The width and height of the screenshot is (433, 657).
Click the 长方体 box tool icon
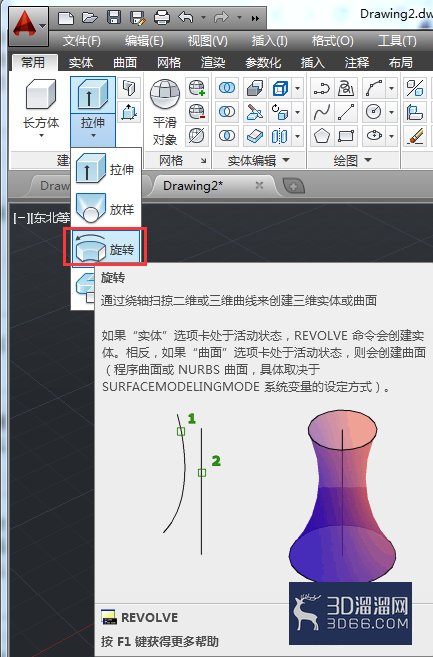pyautogui.click(x=41, y=95)
